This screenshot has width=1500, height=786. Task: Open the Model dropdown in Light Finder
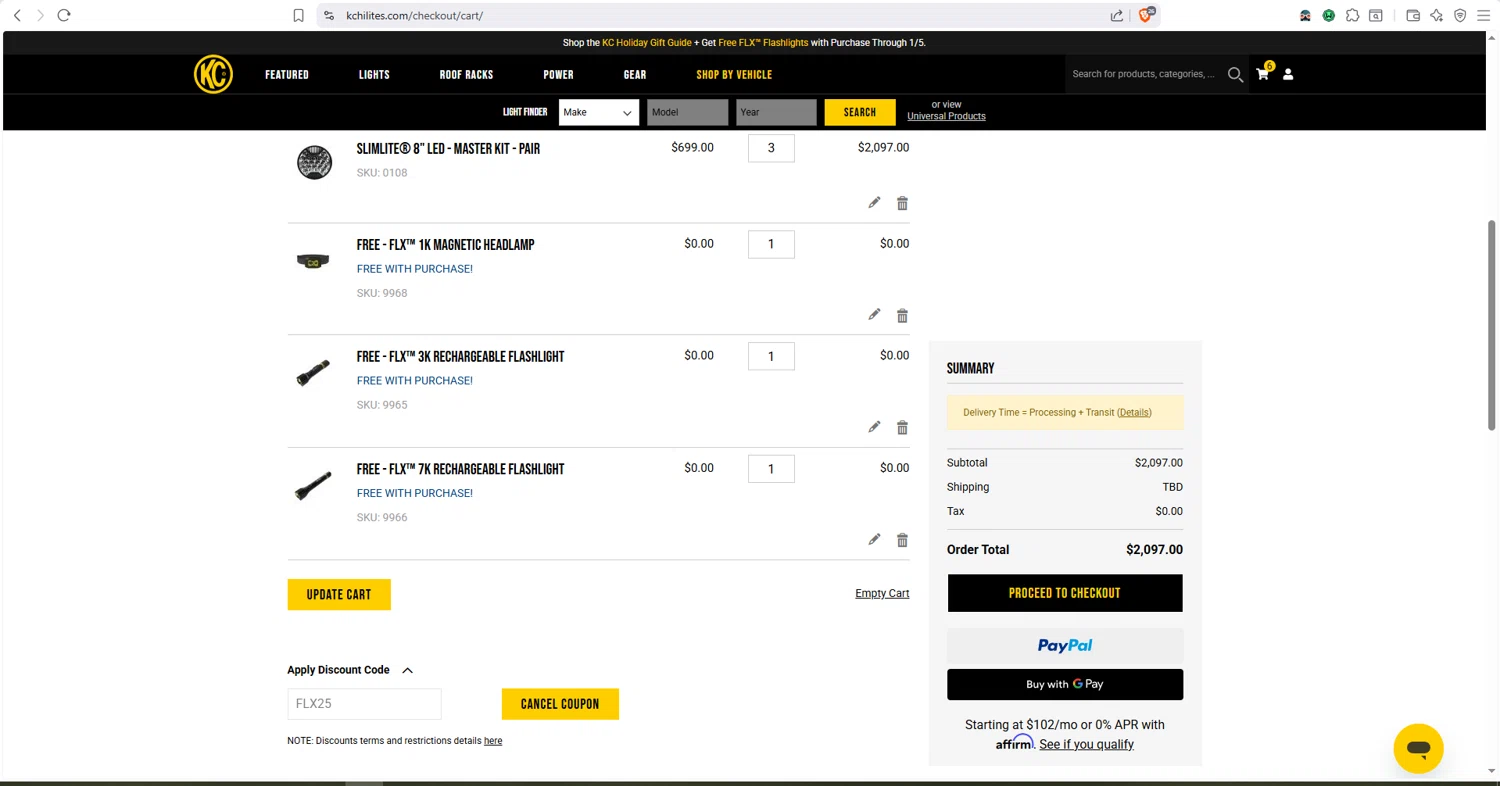(687, 112)
